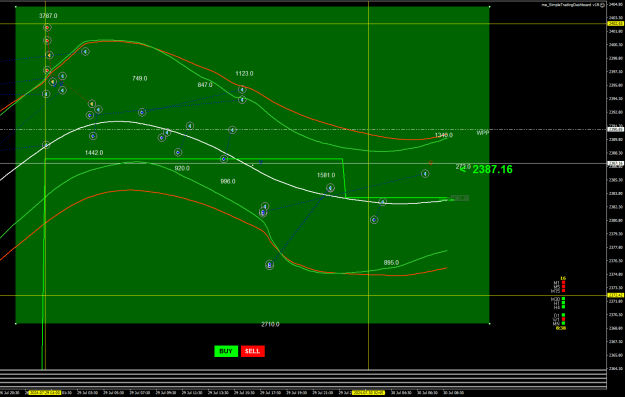This screenshot has height=397, width=625.
Task: Select the 3787.0 label above the chart markers
Action: [x=48, y=16]
